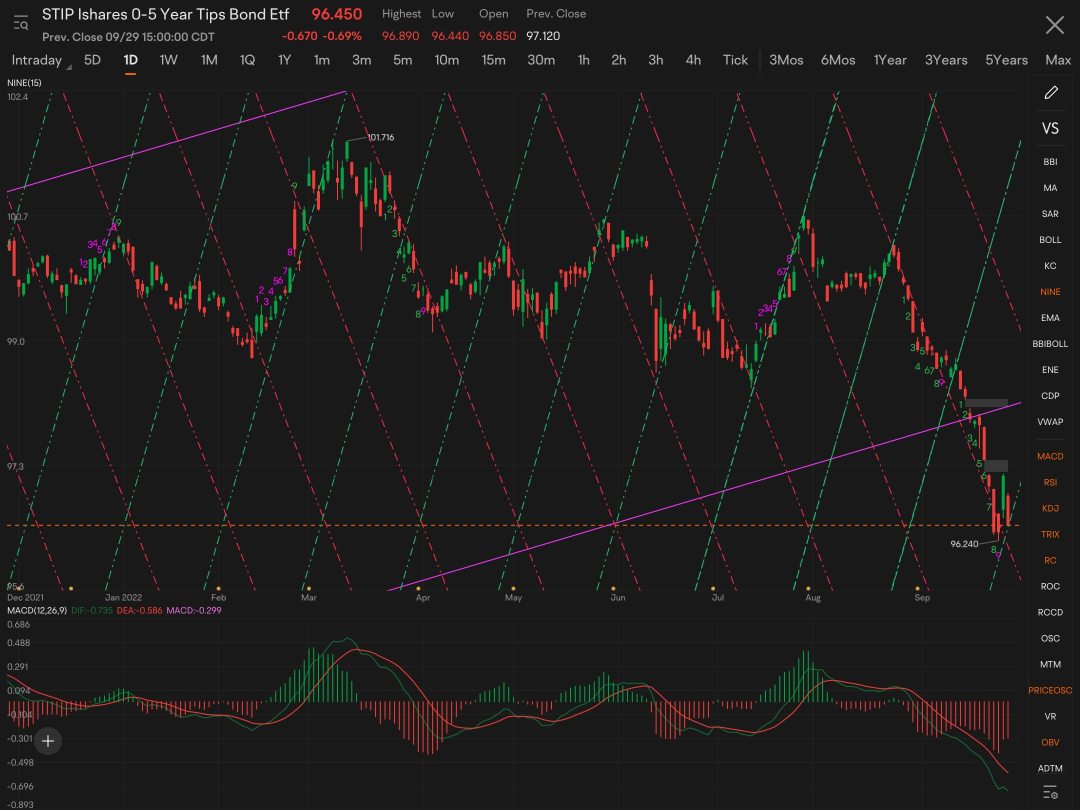Select the pencil drawing tool
1080x810 pixels.
click(x=1050, y=92)
